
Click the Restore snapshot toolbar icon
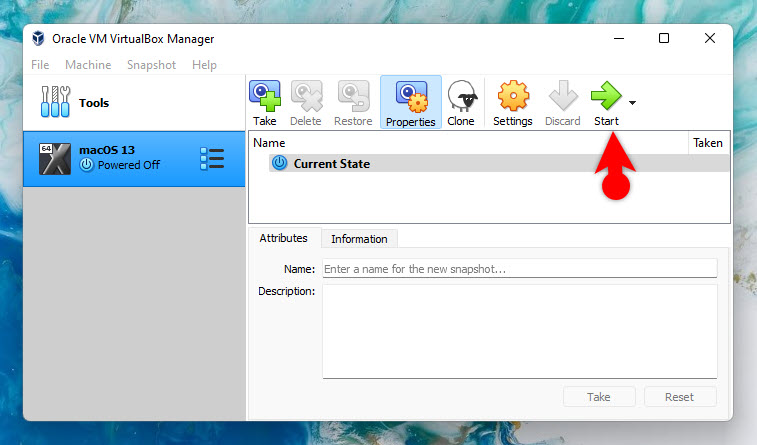point(353,97)
